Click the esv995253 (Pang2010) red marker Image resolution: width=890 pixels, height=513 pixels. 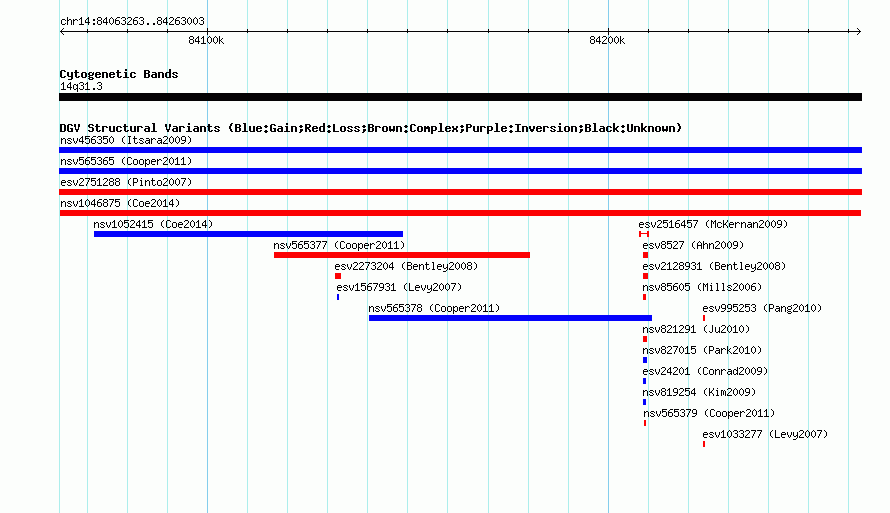tap(704, 318)
